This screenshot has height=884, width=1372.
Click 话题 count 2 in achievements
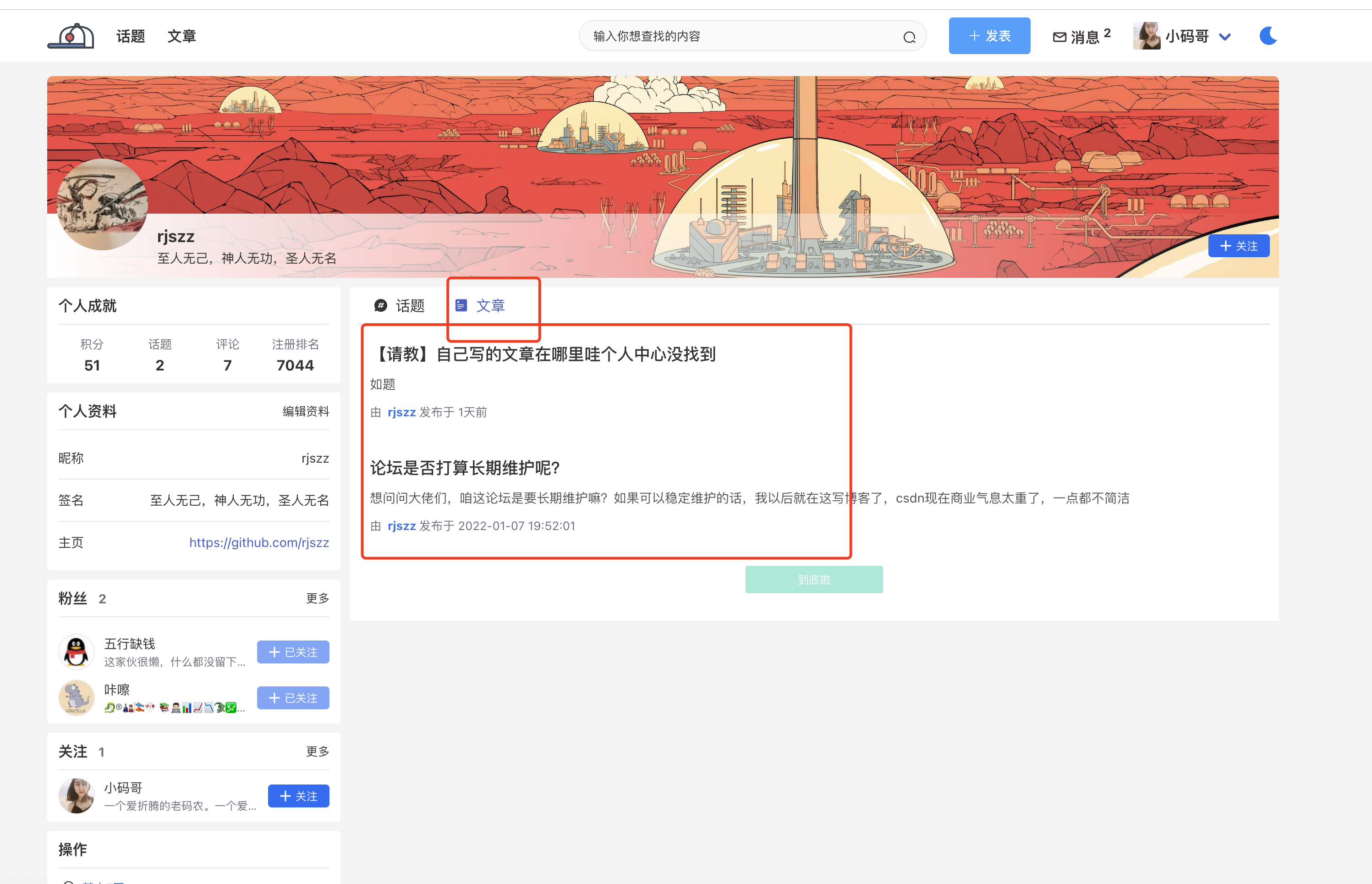160,365
